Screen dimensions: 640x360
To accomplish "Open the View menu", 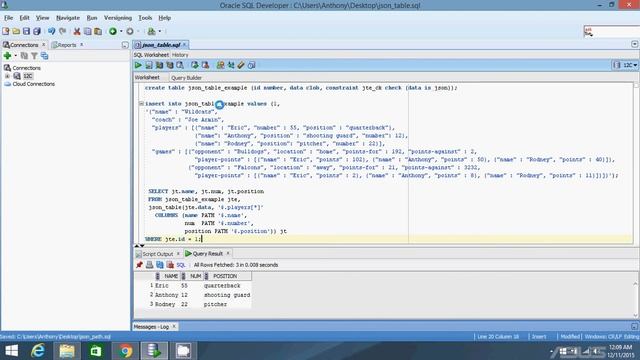I will click(42, 18).
